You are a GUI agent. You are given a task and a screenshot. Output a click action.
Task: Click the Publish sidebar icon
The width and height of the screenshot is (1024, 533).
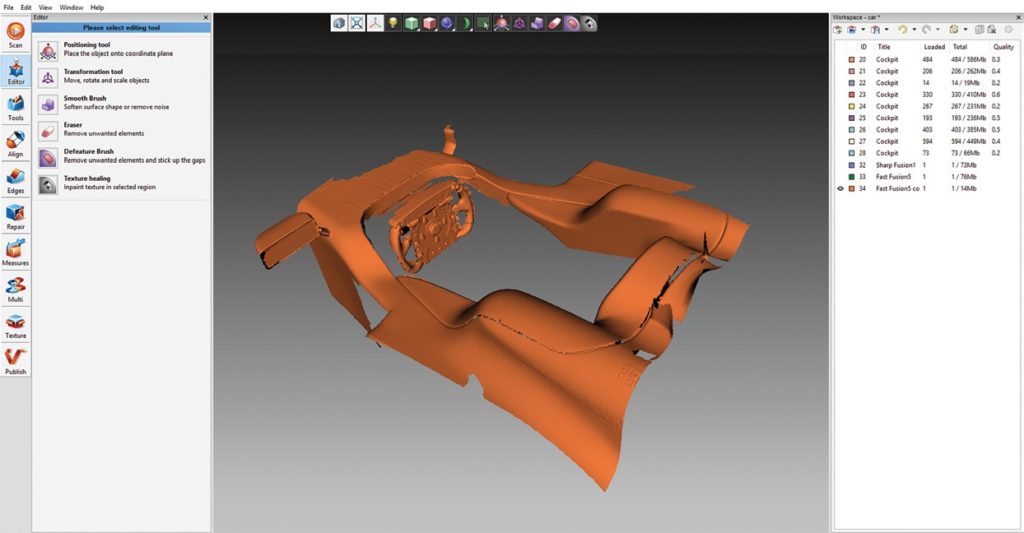tap(15, 360)
